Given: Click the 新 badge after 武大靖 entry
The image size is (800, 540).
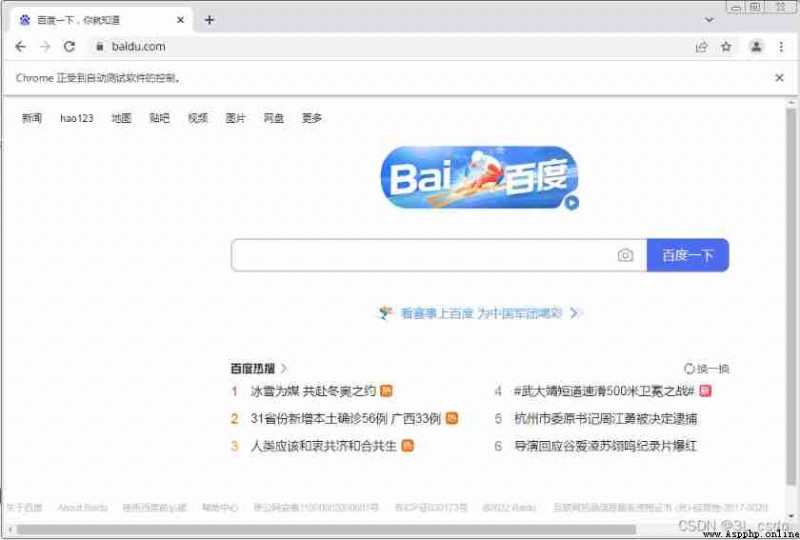Looking at the screenshot, I should pos(706,391).
